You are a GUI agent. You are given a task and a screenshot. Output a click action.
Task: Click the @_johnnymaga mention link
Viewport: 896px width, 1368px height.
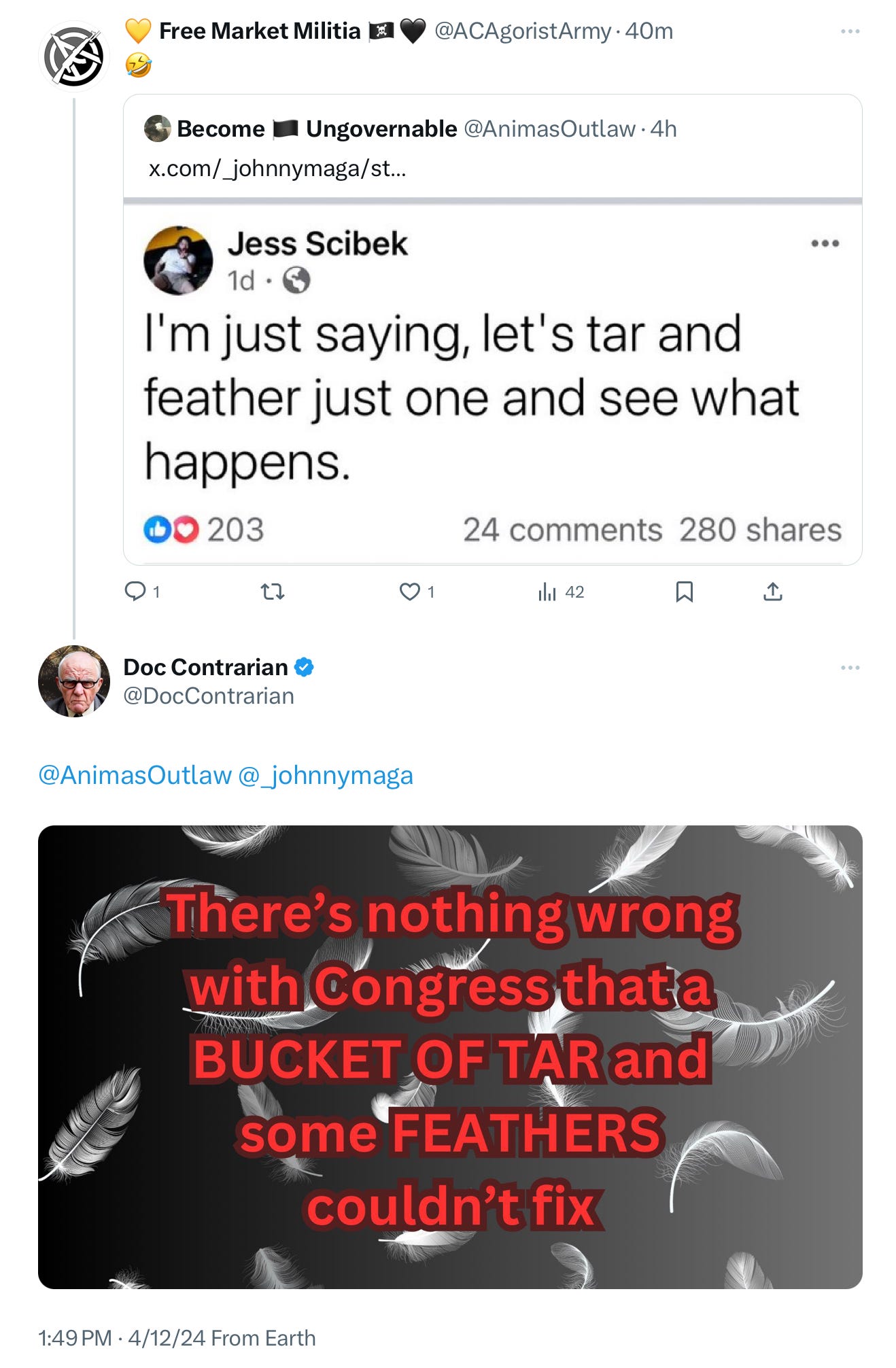[326, 775]
